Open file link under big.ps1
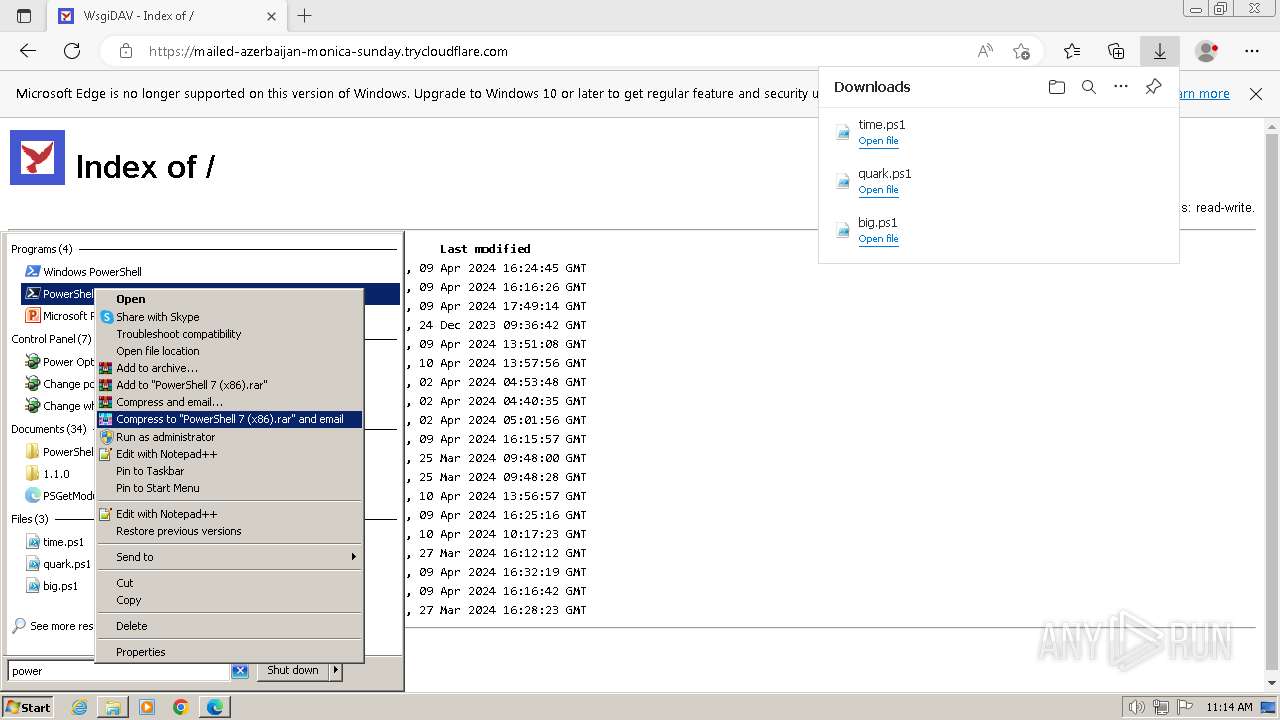 pos(878,239)
